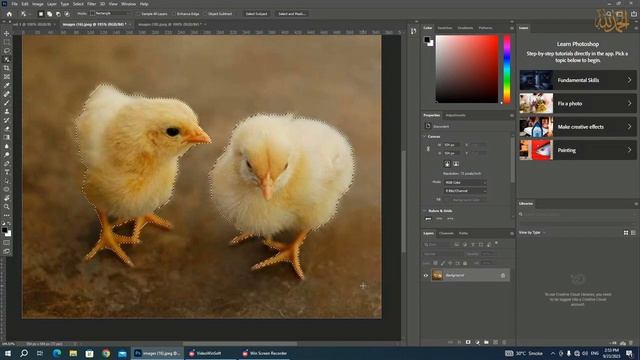Choose Intersect with Selection mode
Image resolution: width=640 pixels, height=360 pixels.
pyautogui.click(x=67, y=14)
